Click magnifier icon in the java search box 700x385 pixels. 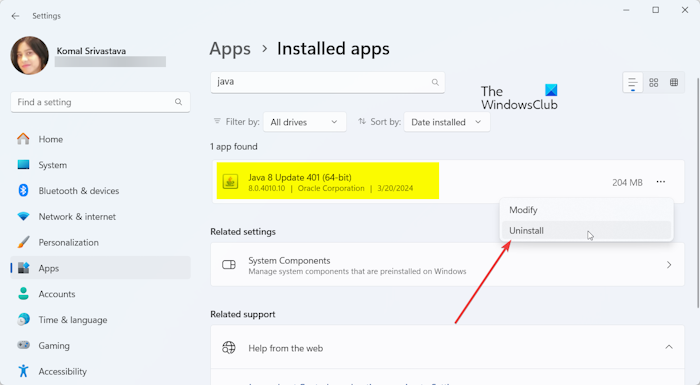click(x=435, y=82)
